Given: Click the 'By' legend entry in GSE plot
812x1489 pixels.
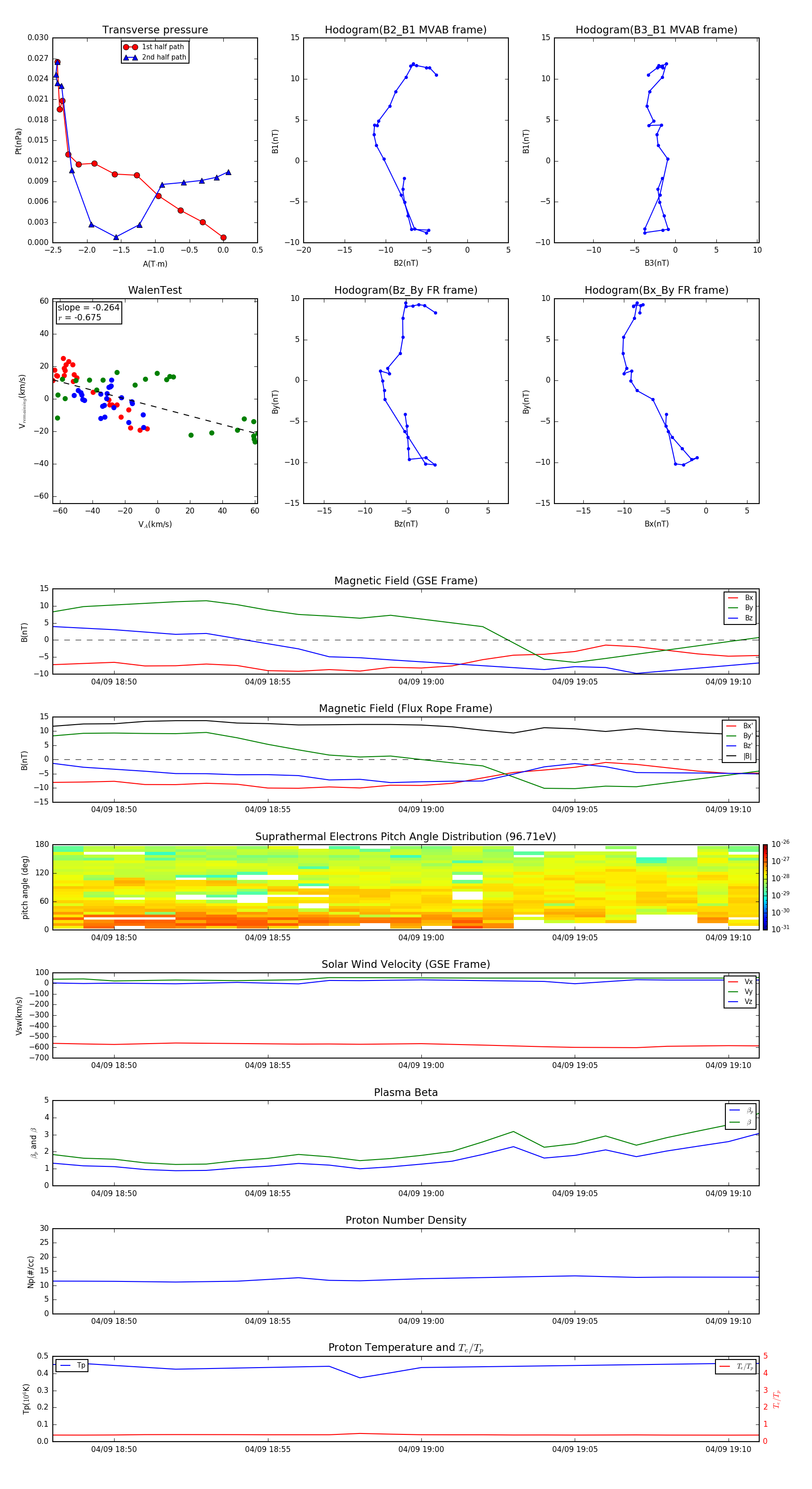Looking at the screenshot, I should (x=740, y=607).
